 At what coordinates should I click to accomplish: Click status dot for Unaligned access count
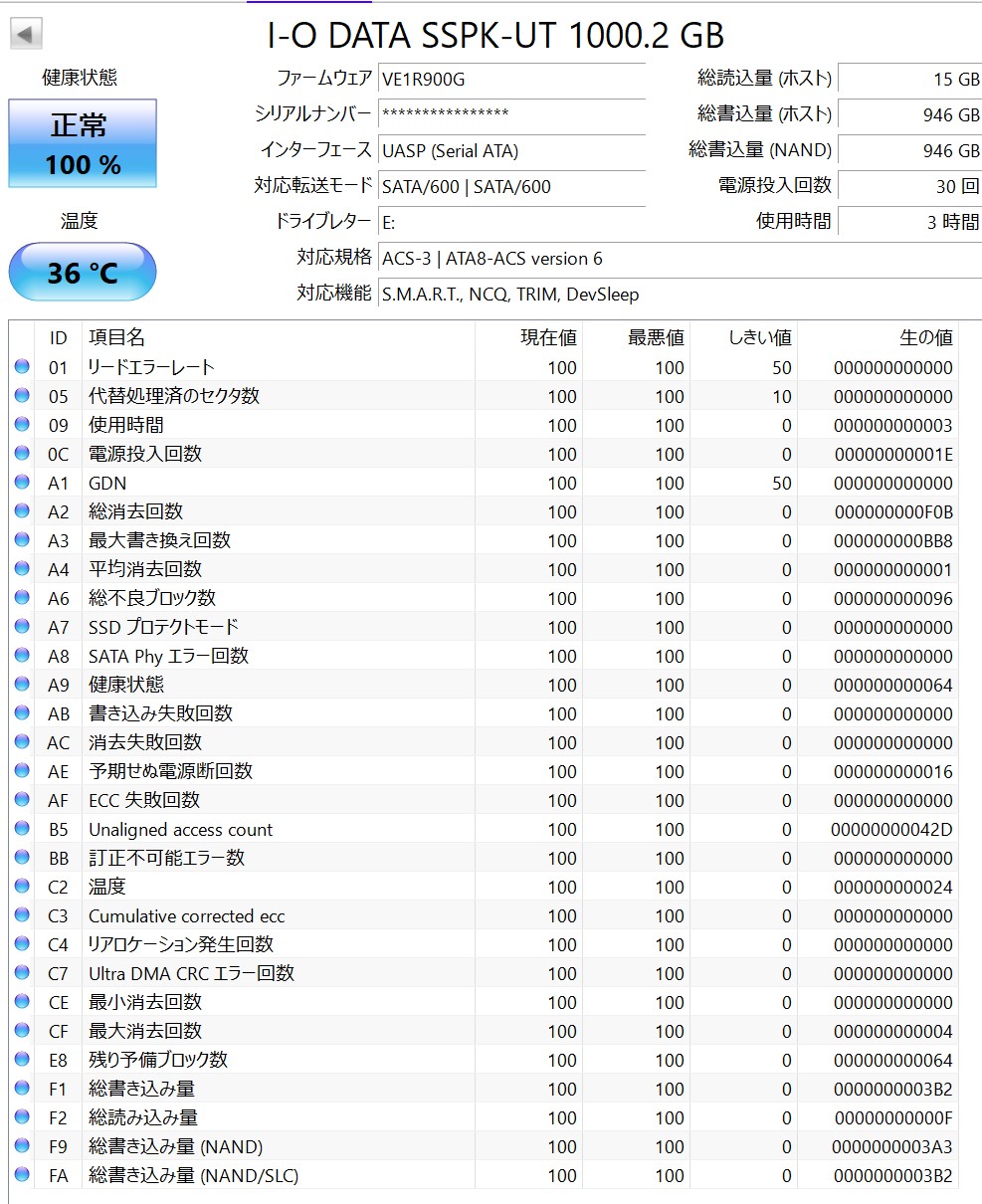pos(22,829)
